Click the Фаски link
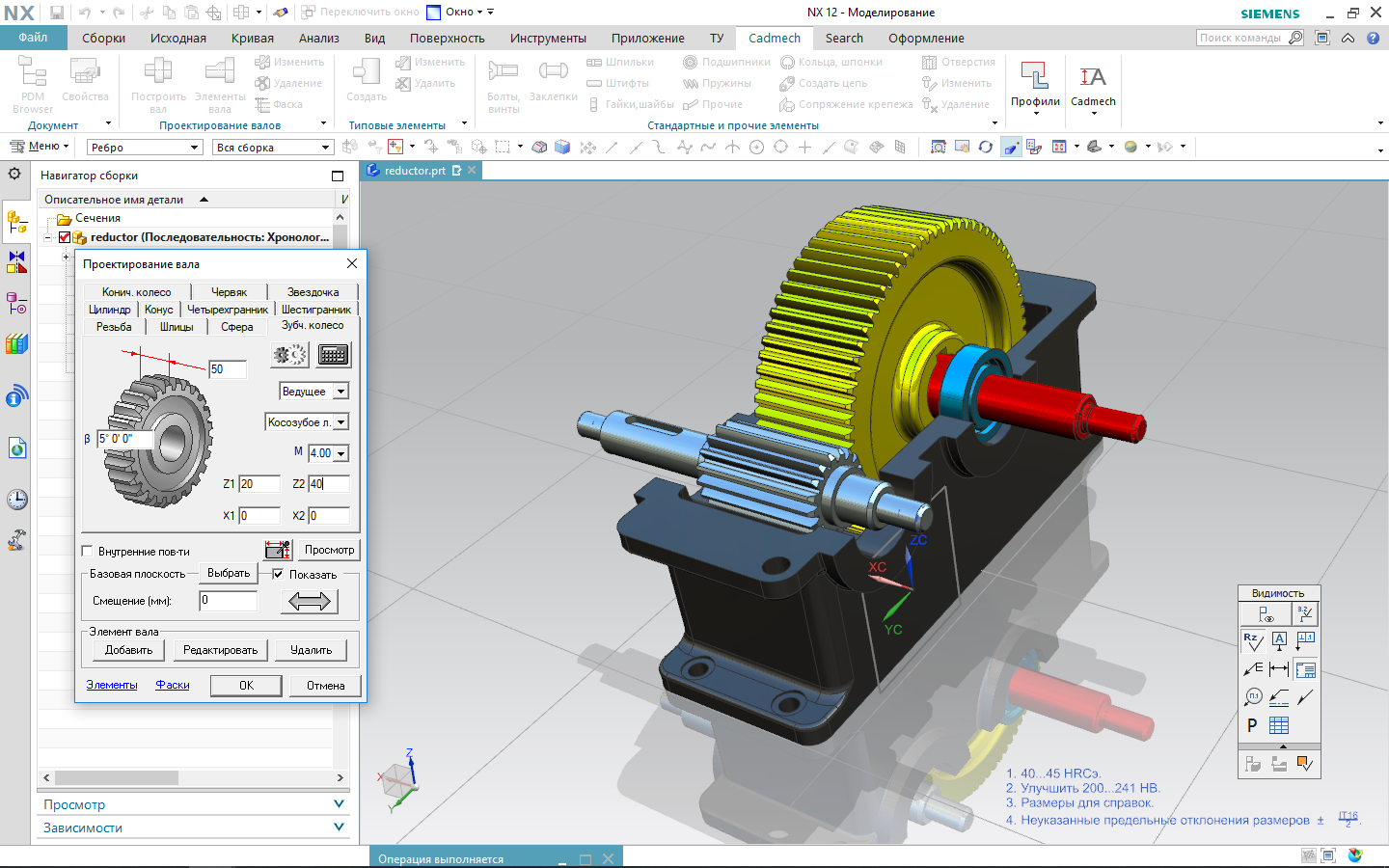This screenshot has width=1389, height=868. (173, 685)
